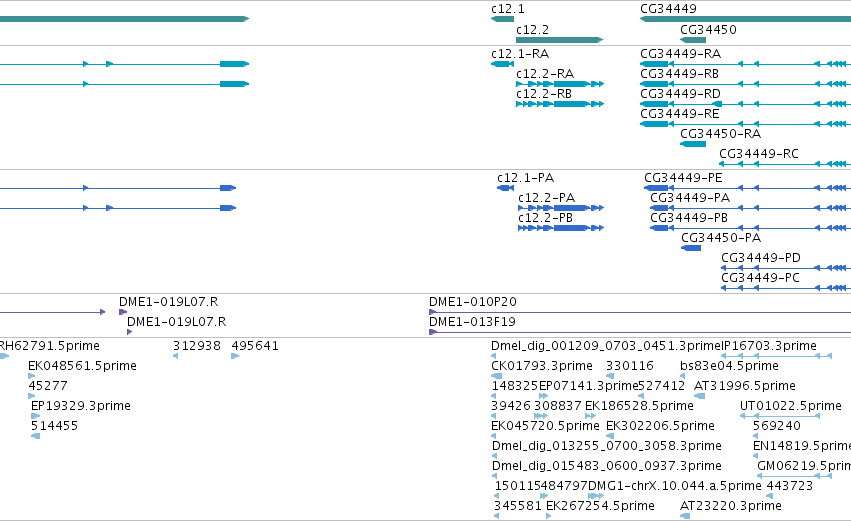Select the DME1-013F19 clone feature

(x=640, y=332)
